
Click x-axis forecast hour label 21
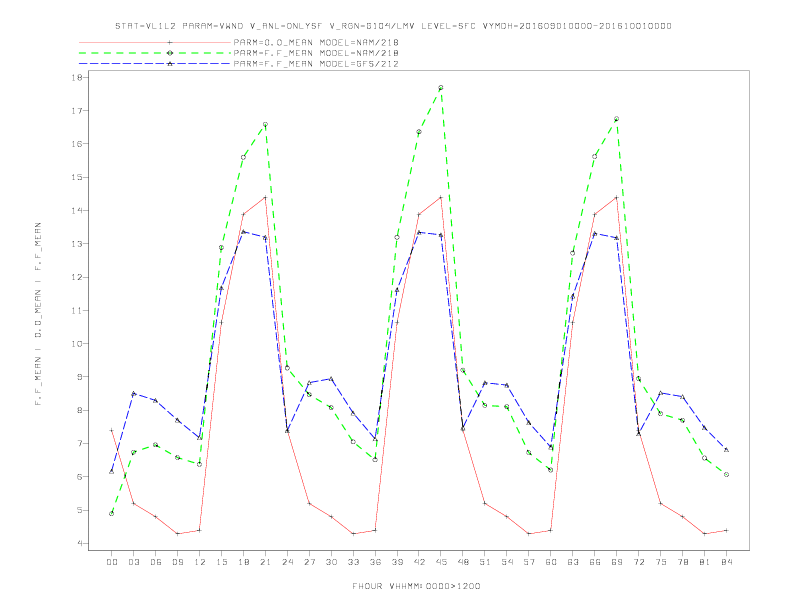pos(265,562)
